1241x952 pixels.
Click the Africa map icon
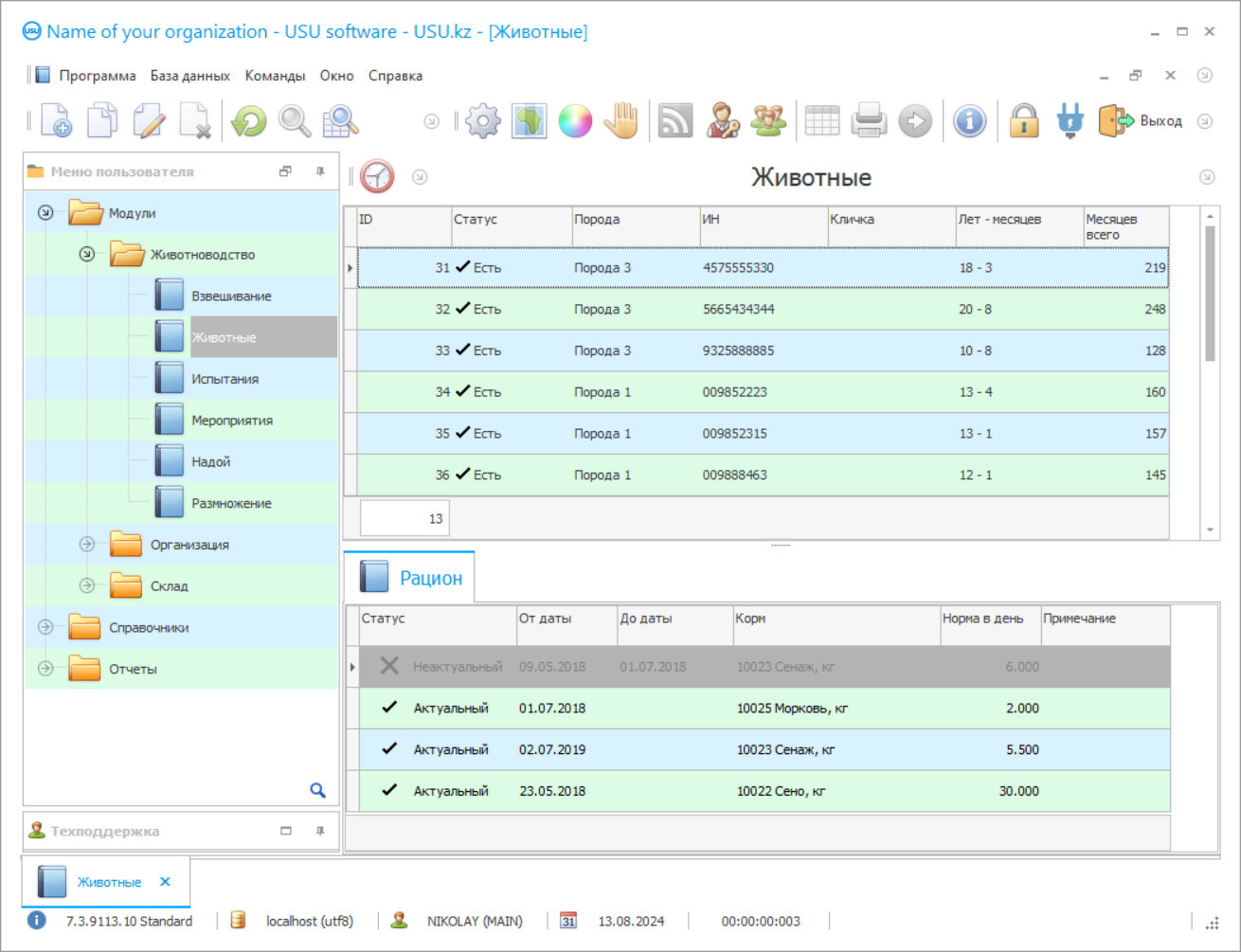(530, 121)
